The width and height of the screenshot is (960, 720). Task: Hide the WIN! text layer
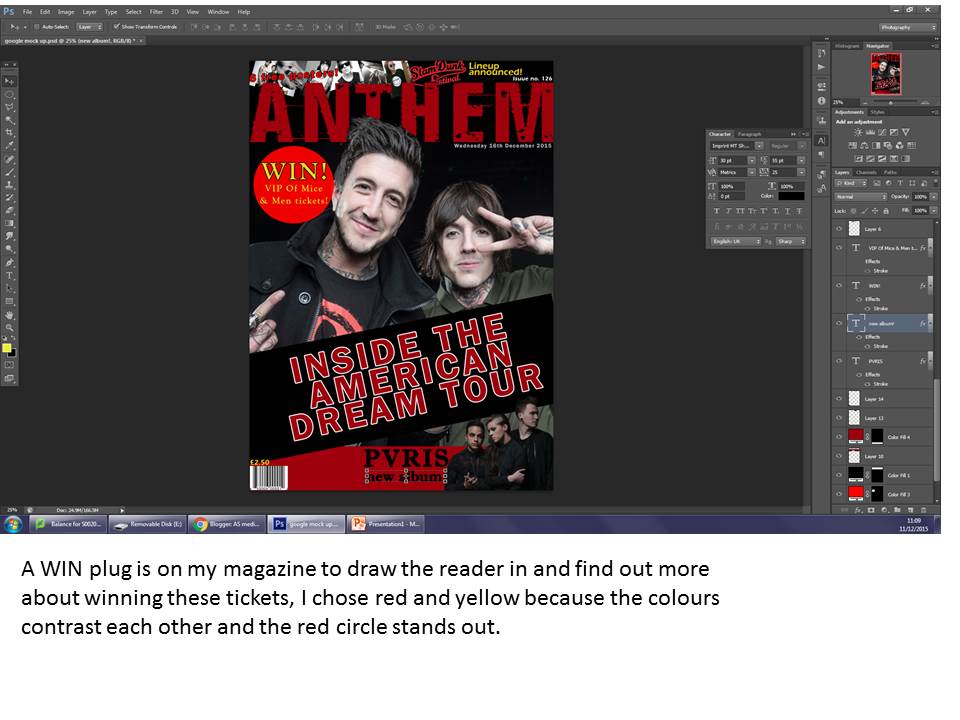[x=839, y=285]
